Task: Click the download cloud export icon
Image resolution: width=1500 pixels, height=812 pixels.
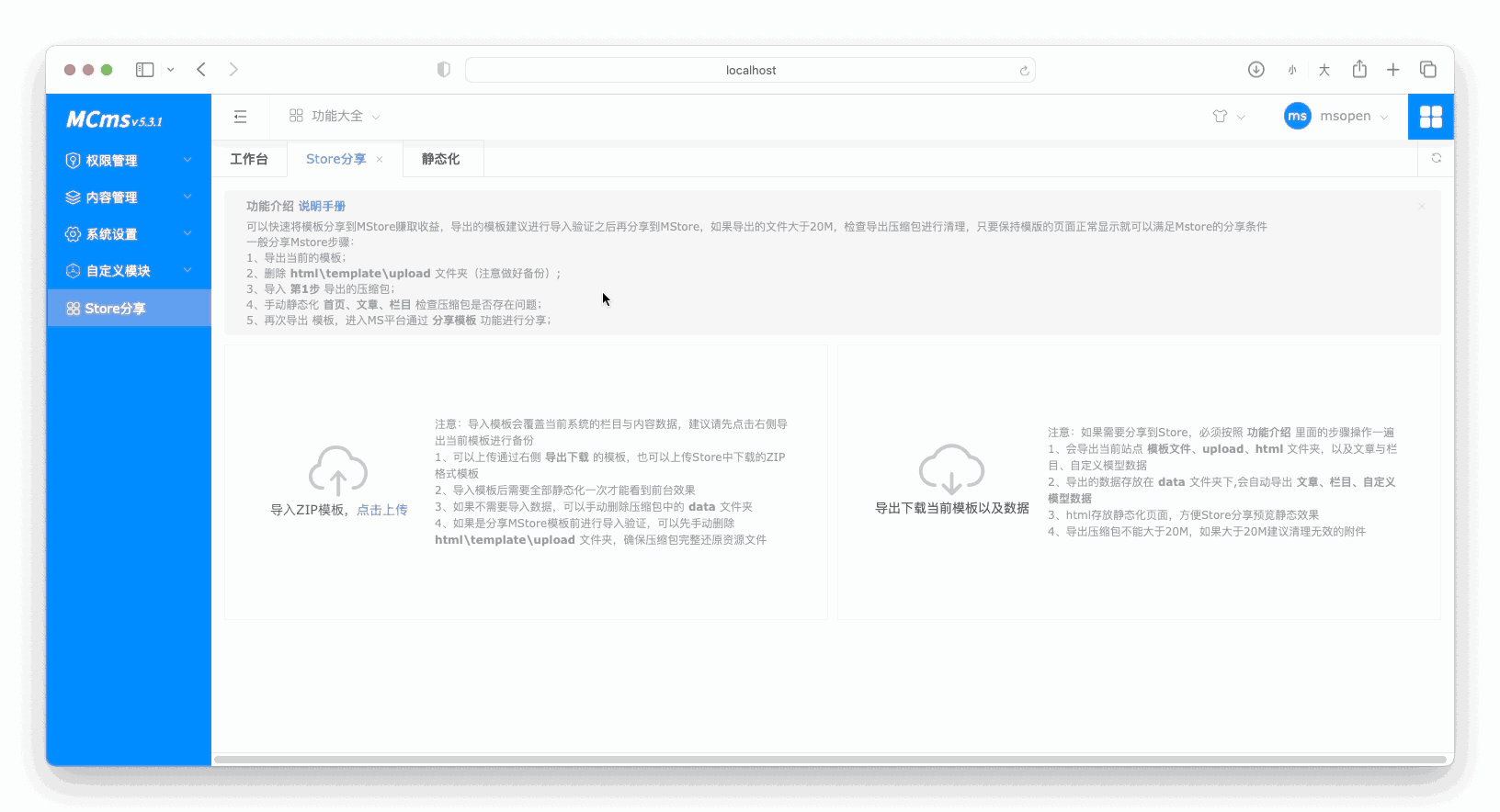Action: click(x=951, y=469)
